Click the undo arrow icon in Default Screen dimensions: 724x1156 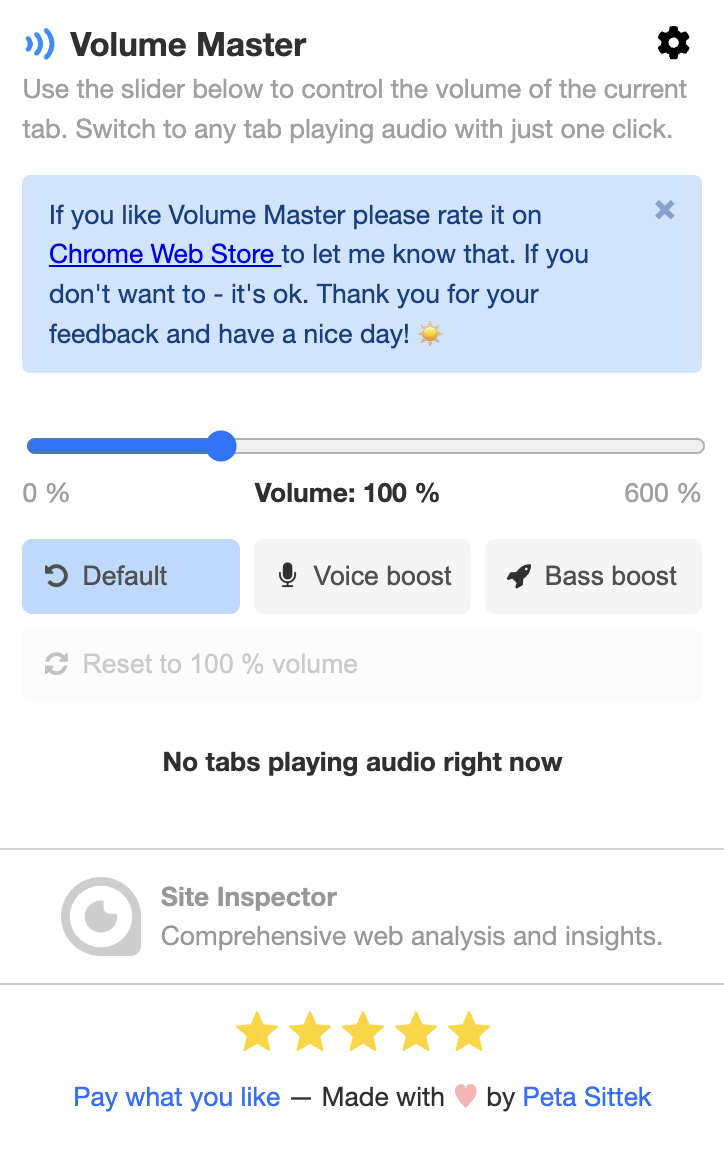pyautogui.click(x=57, y=576)
